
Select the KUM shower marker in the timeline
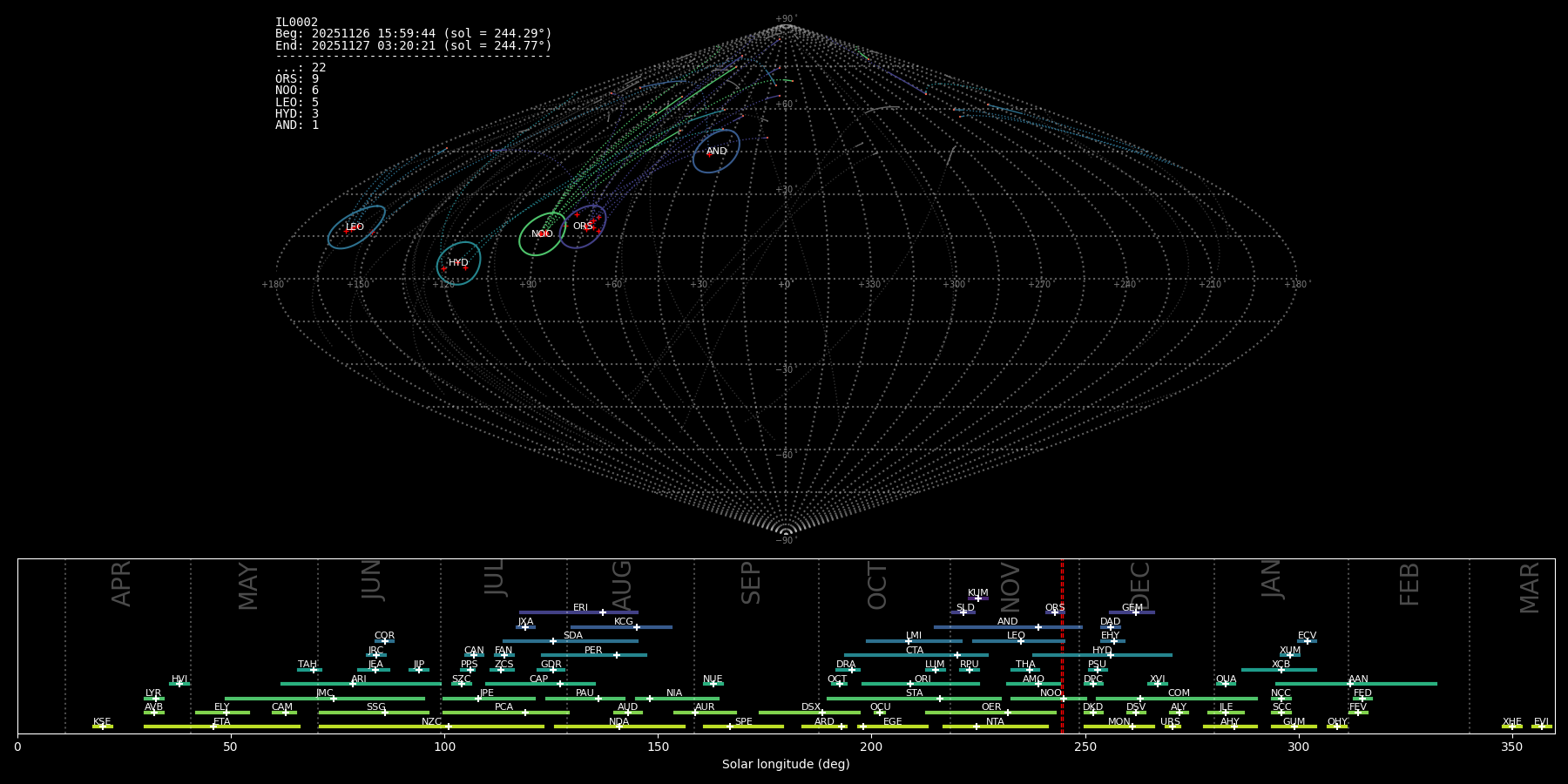click(x=977, y=598)
